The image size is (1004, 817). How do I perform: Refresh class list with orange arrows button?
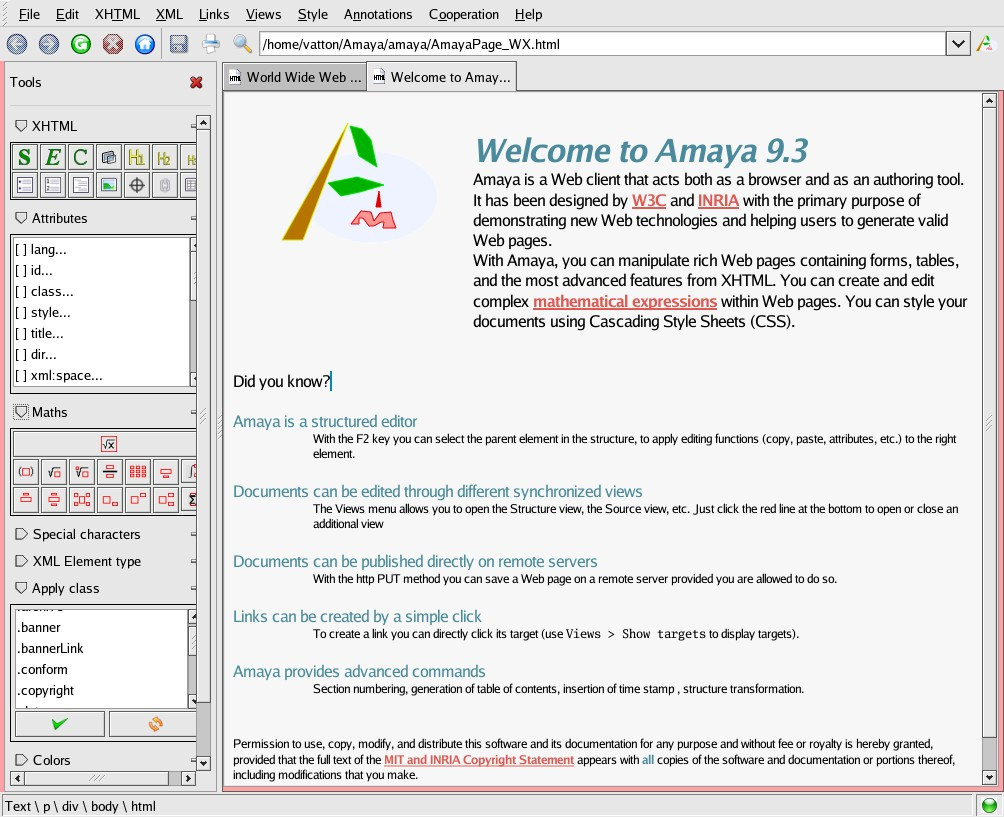[x=154, y=724]
